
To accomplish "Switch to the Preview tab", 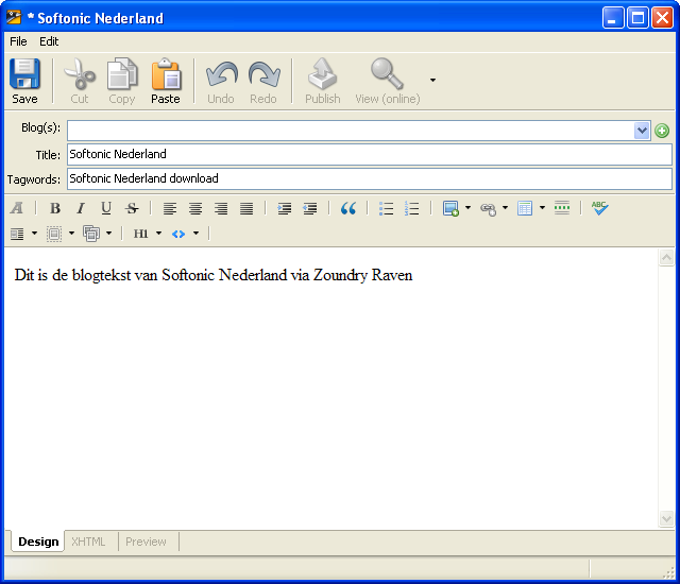I will (x=146, y=542).
